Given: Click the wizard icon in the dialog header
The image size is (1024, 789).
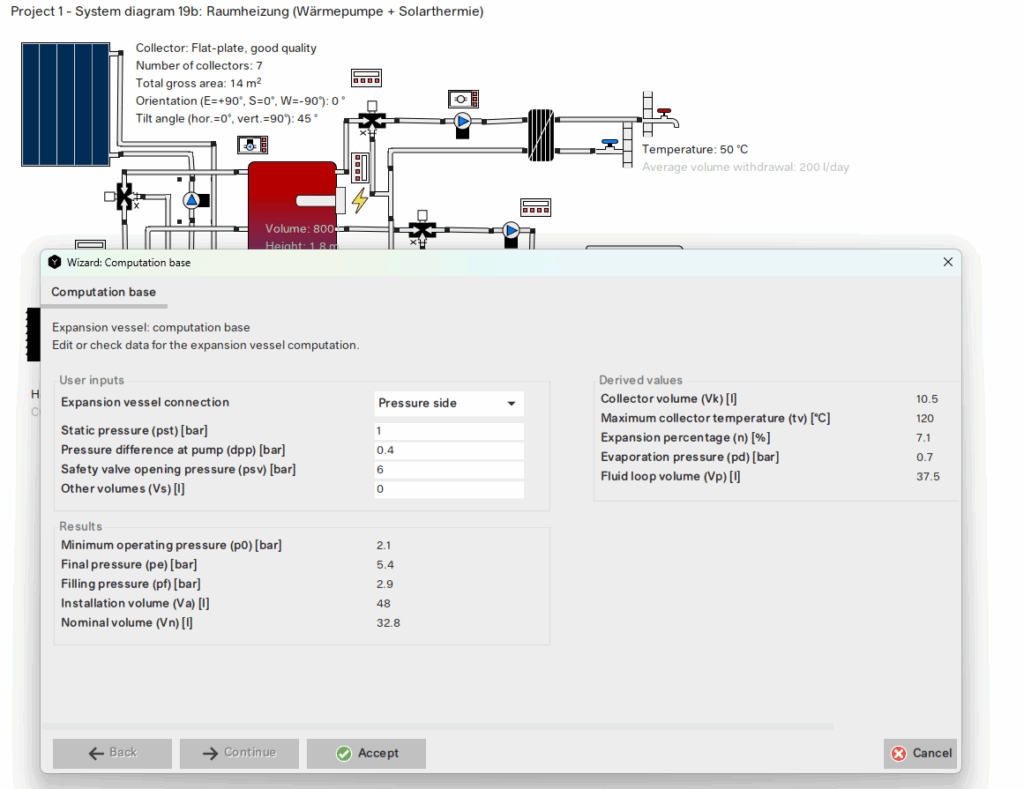Looking at the screenshot, I should 54,262.
